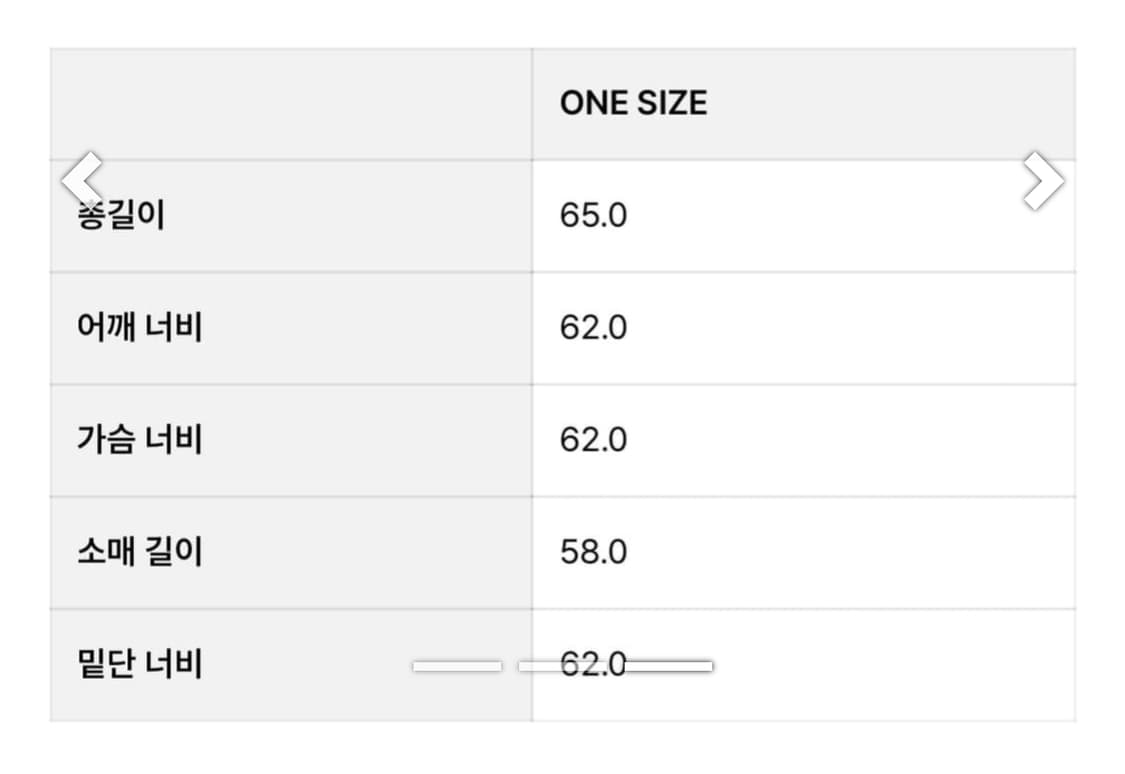Select the 62.0 shoulder width value
Image resolution: width=1125 pixels, height=774 pixels.
(595, 326)
